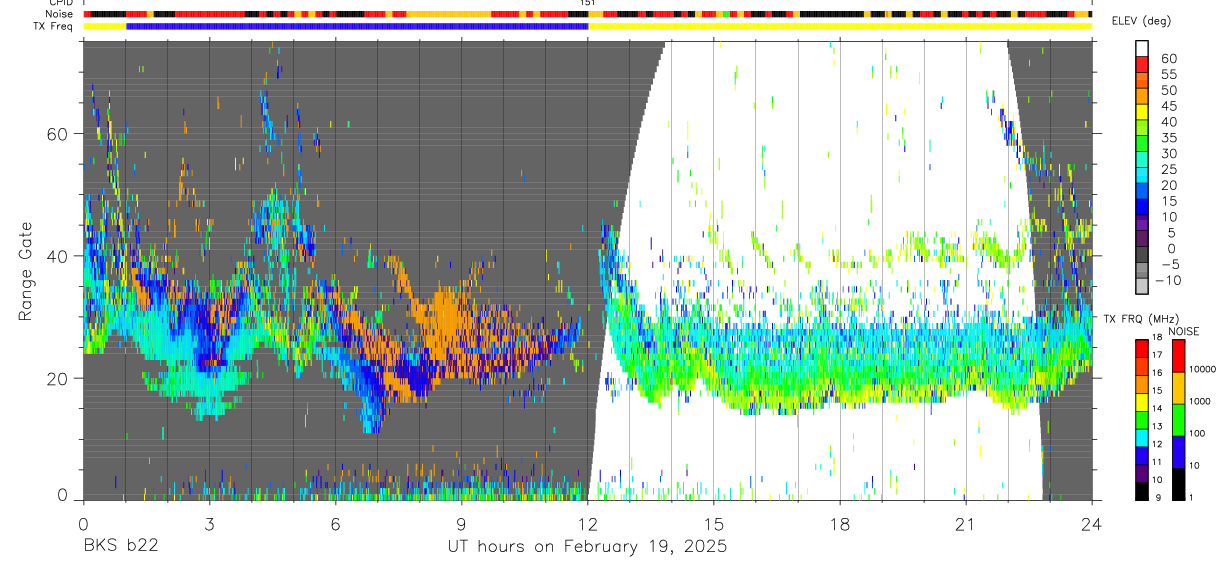Select the cyan swatch in TX FRQ legend
The image size is (1228, 567).
click(x=1142, y=437)
